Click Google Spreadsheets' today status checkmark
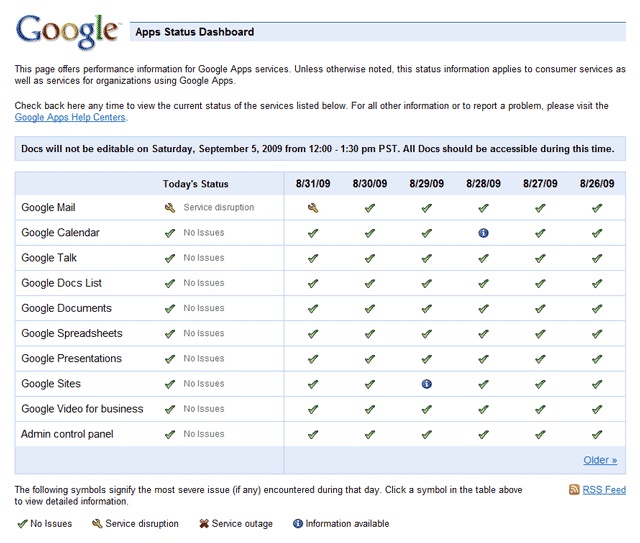This screenshot has height=543, width=640. 170,334
